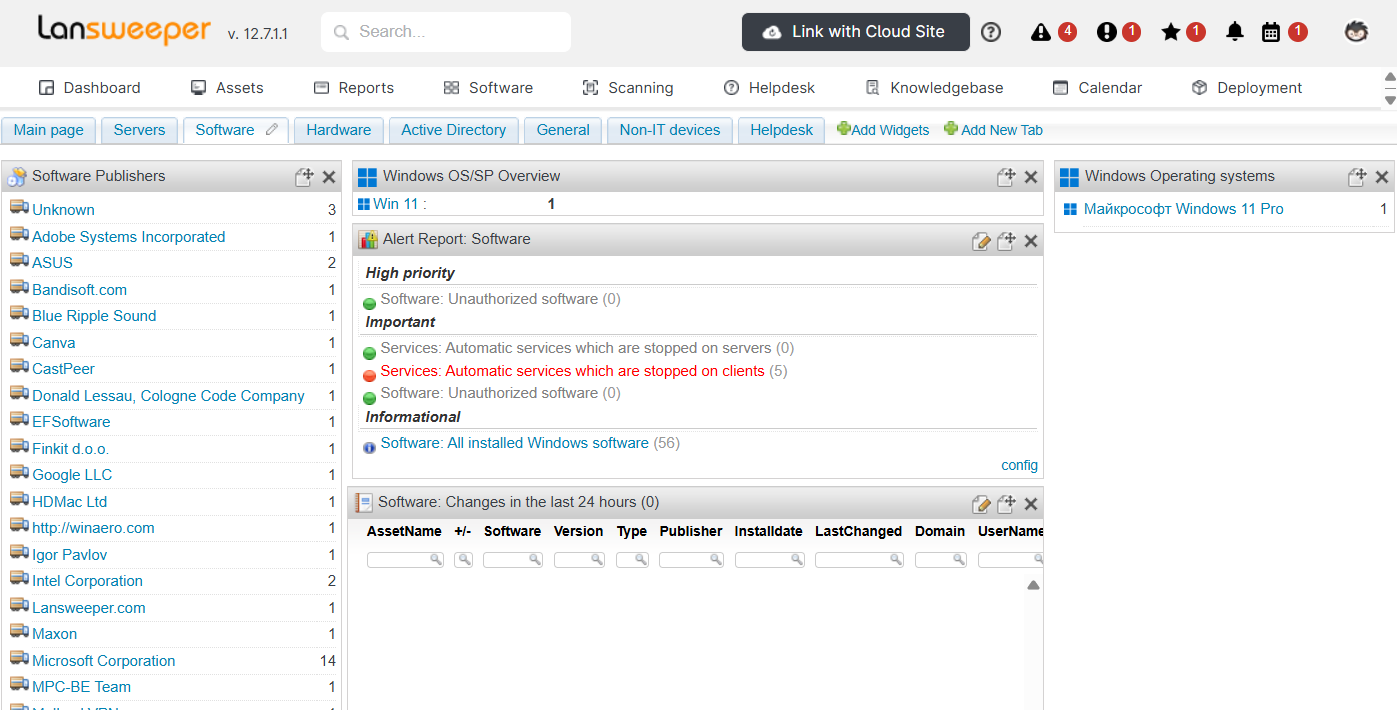Click the info icon beside All installed Windows software
The image size is (1397, 710).
(369, 447)
